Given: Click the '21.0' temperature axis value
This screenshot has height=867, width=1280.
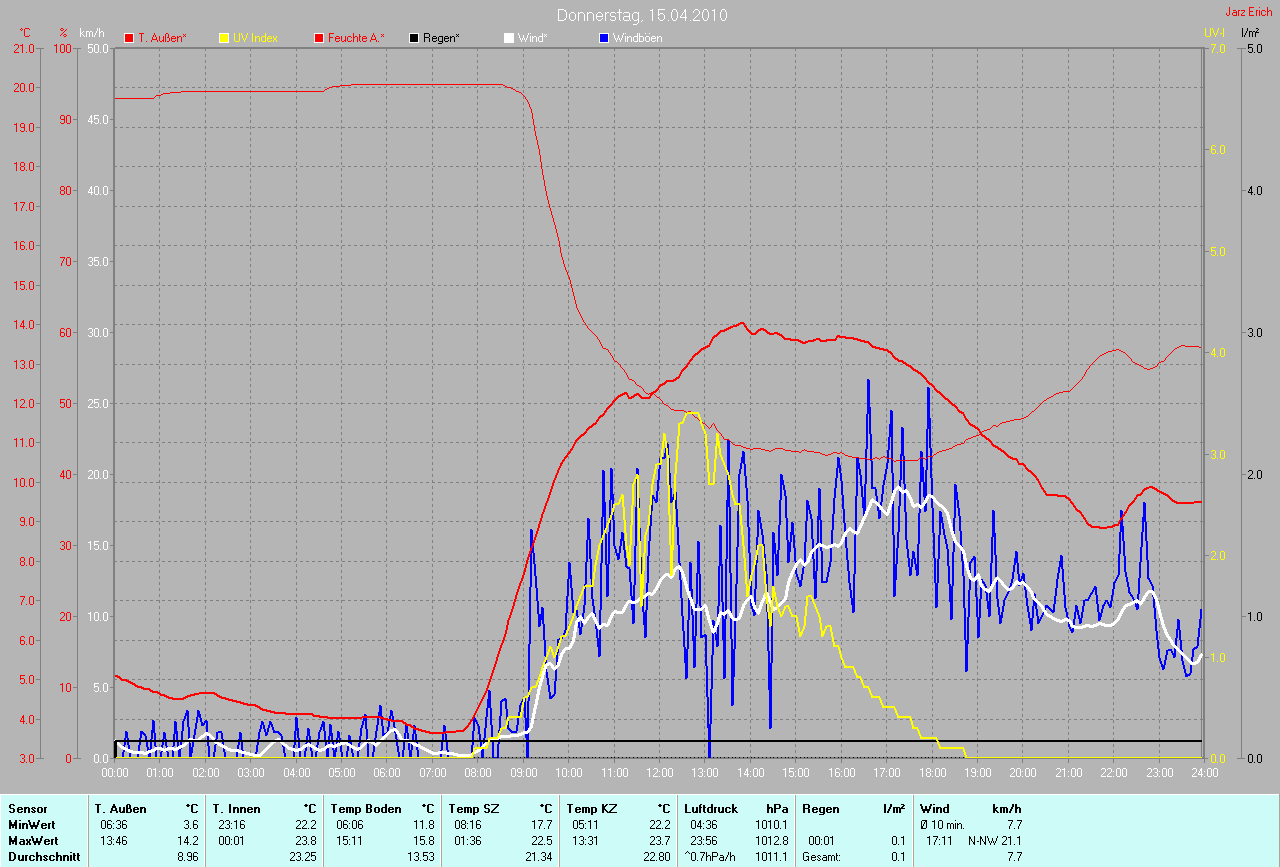Looking at the screenshot, I should tap(23, 48).
